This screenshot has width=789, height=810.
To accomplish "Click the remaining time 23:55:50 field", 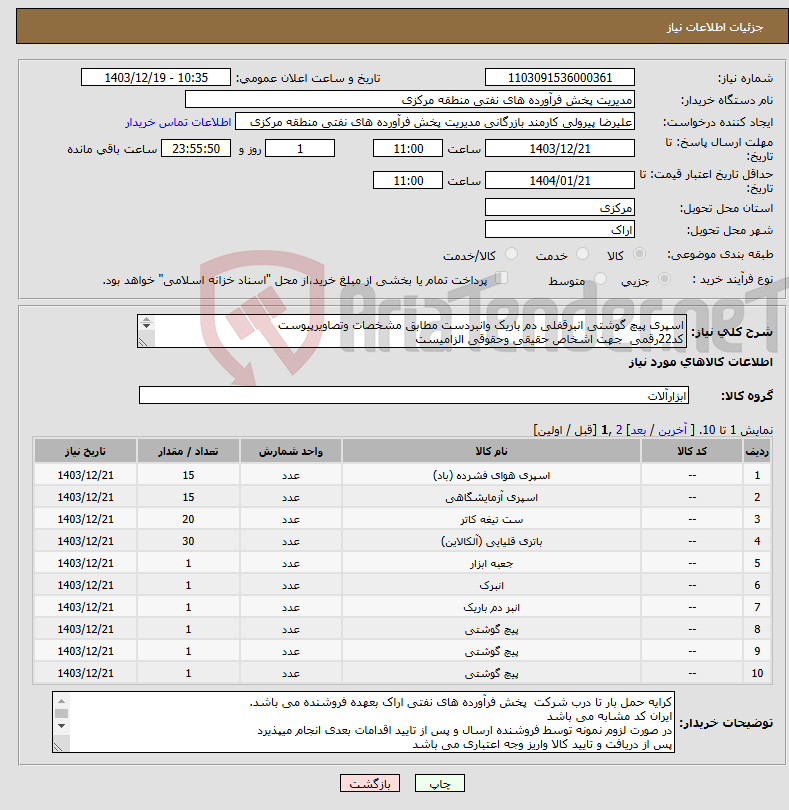I will (196, 148).
